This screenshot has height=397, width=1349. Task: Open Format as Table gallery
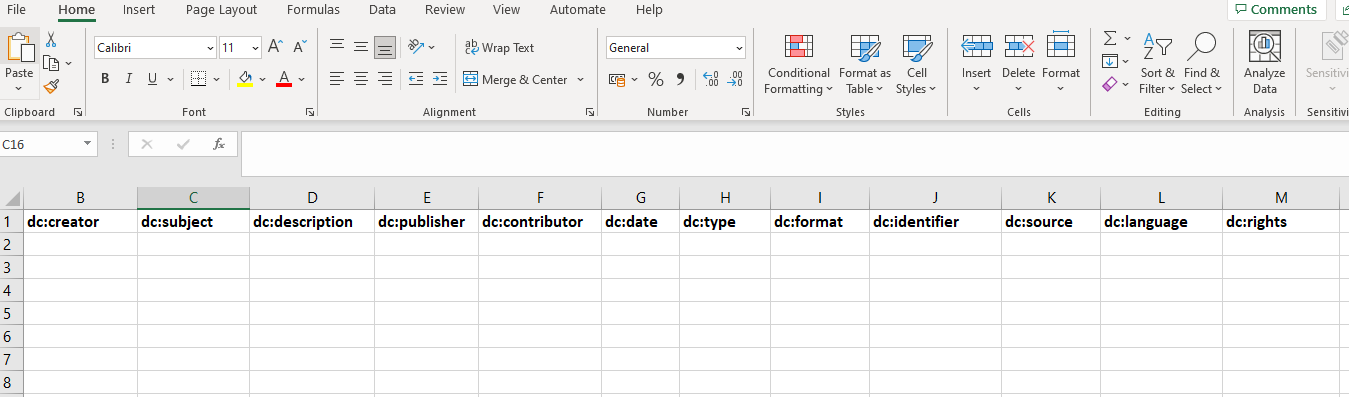(x=865, y=65)
